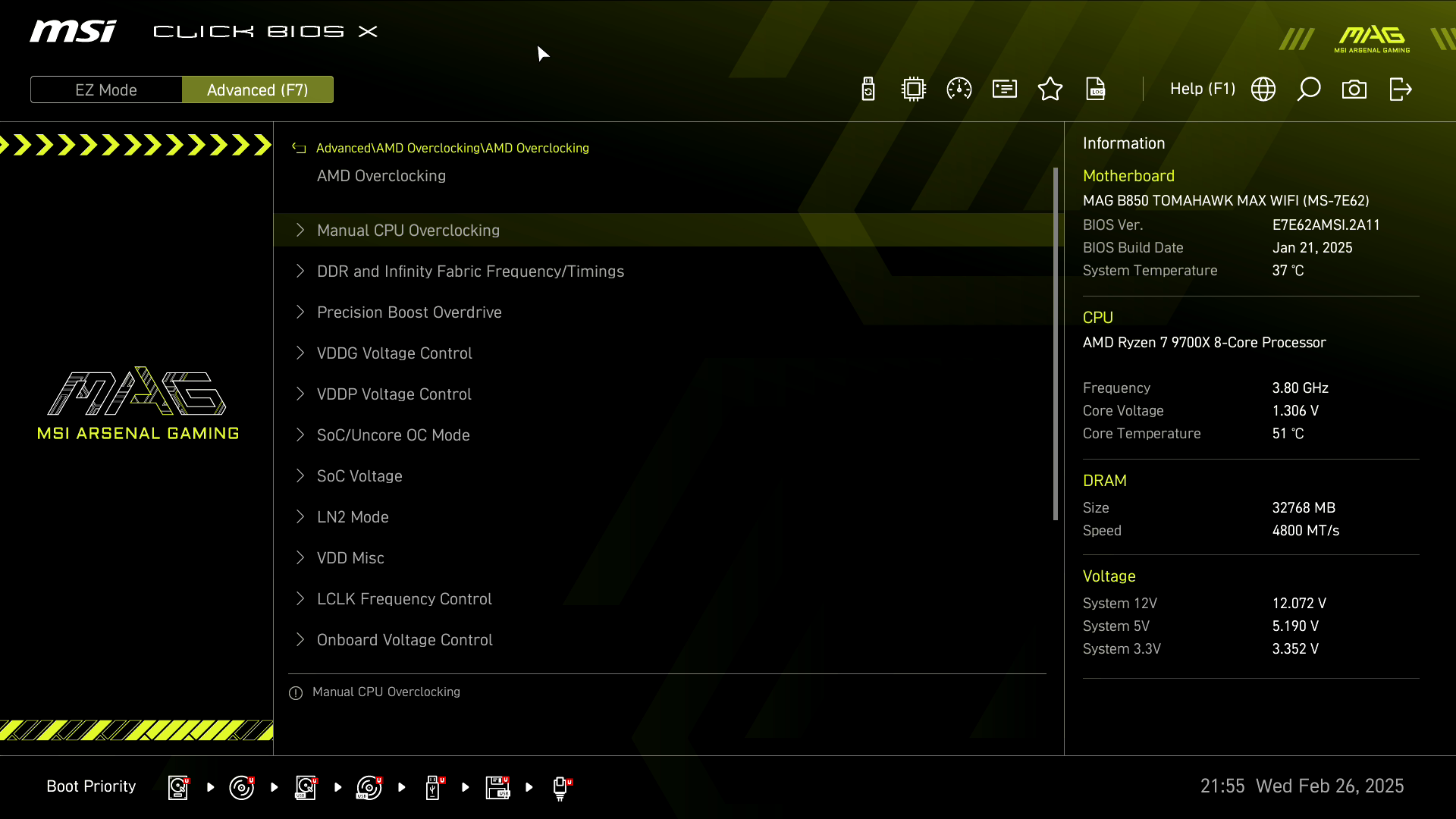Screen dimensions: 1456x819
Task: Click the CPU chip icon in toolbar
Action: 914,89
